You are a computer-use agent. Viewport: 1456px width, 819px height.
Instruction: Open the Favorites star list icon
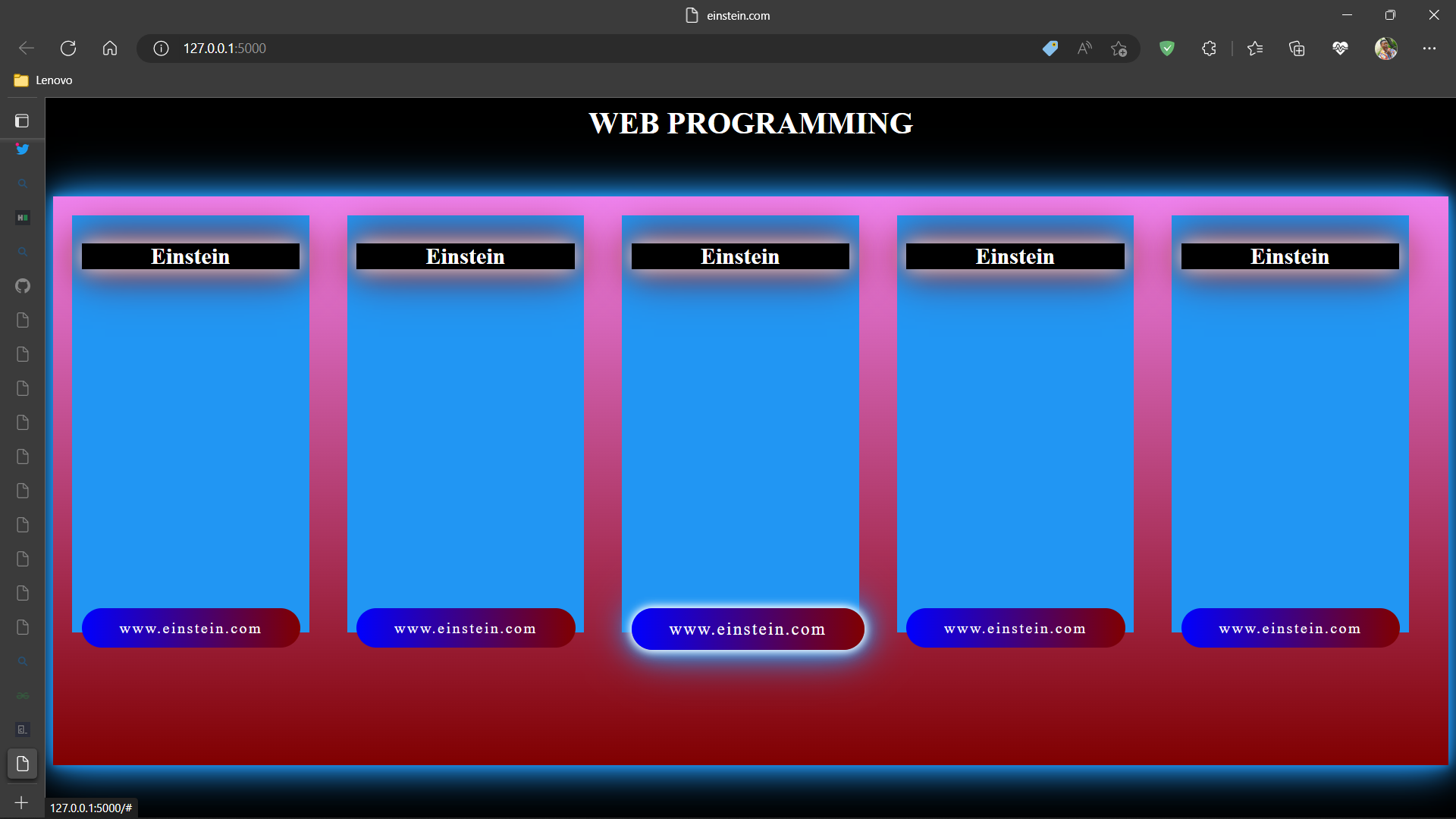[x=1255, y=49]
